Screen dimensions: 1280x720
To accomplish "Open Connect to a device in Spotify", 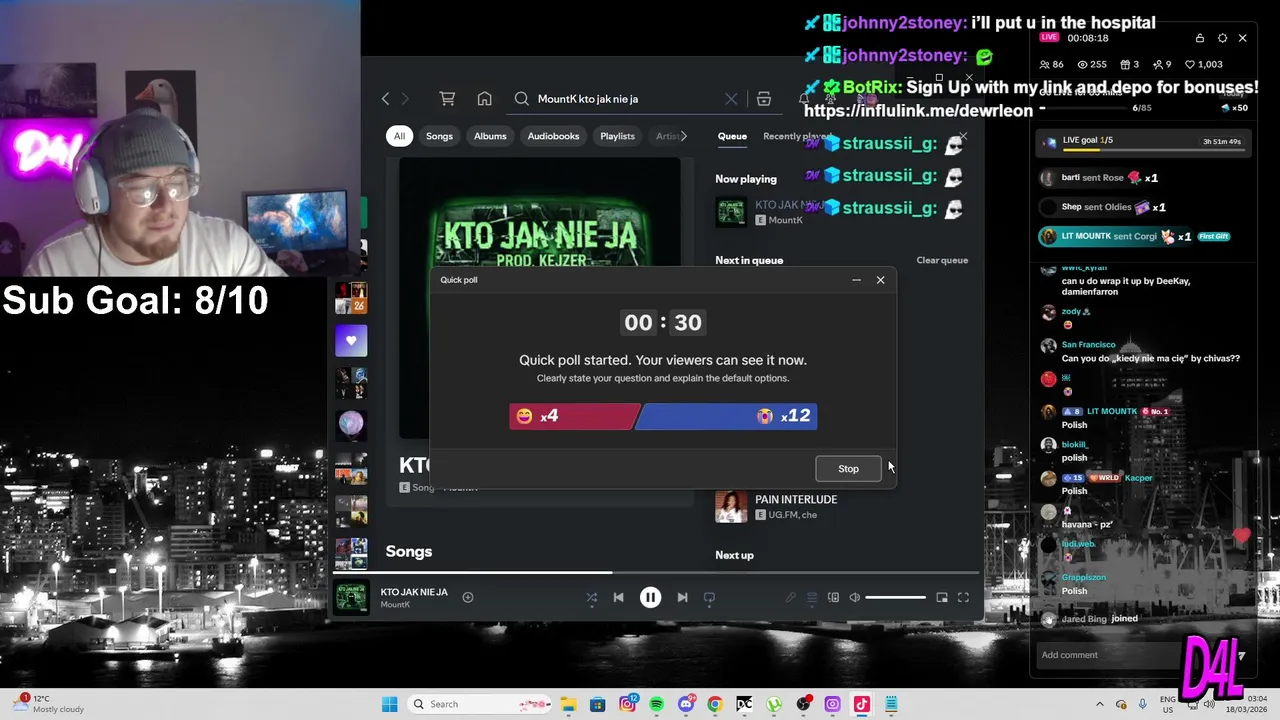I will 833,597.
